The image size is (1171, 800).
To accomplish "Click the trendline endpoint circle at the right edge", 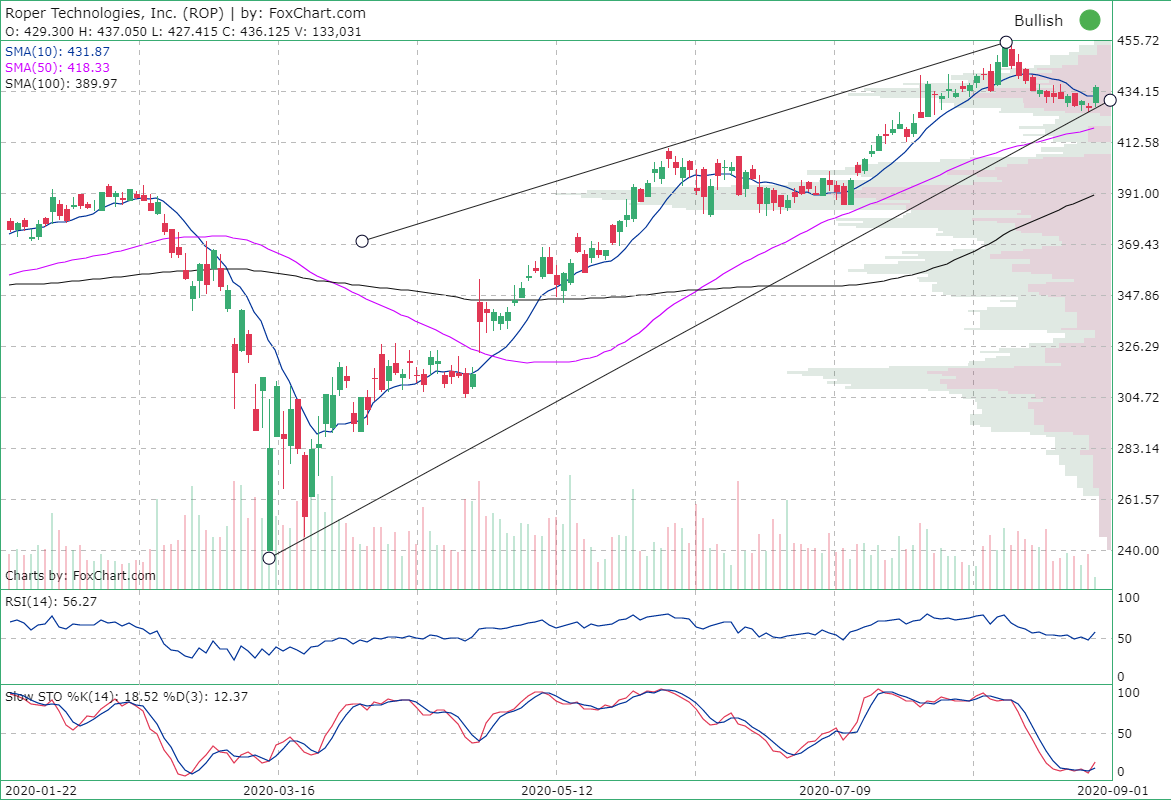I will coord(1108,99).
